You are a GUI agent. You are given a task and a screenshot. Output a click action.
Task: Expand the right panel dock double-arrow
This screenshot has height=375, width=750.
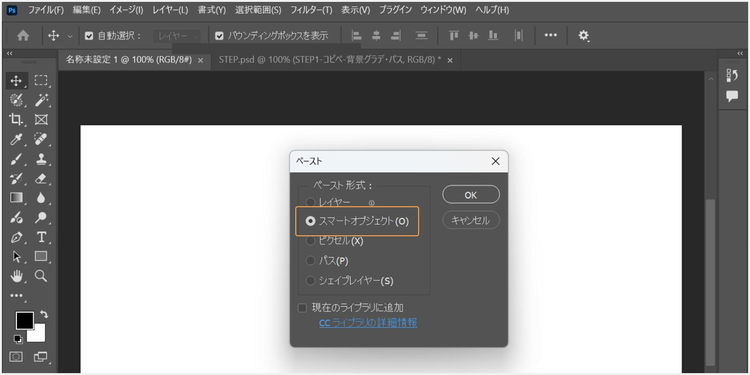[x=741, y=54]
